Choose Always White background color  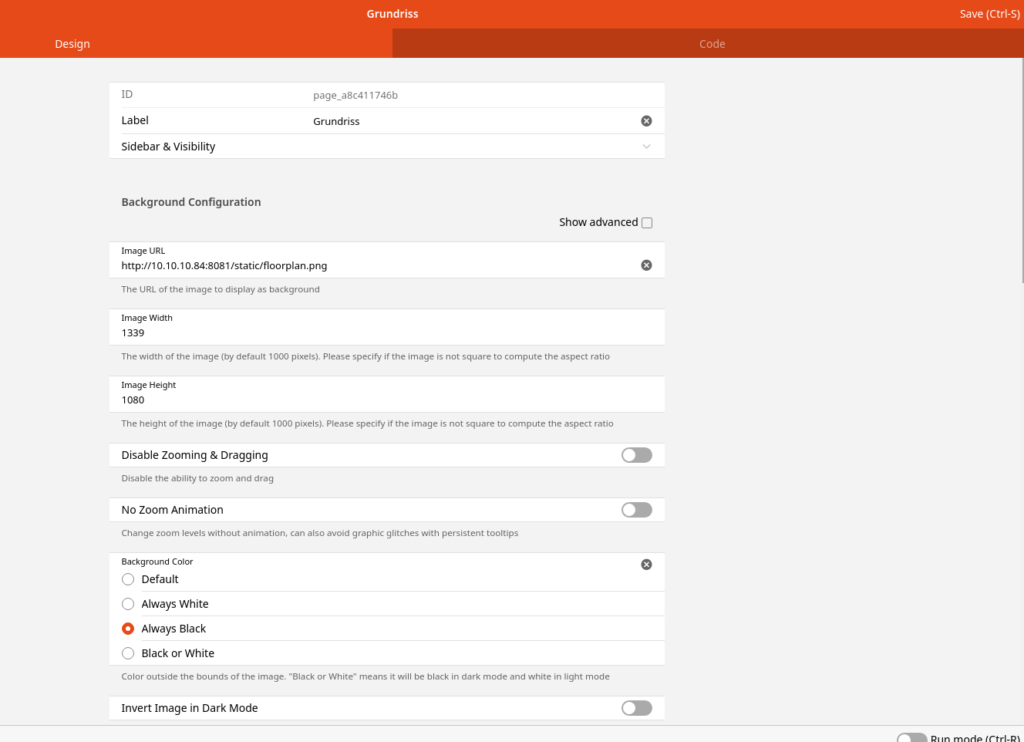[x=128, y=604]
